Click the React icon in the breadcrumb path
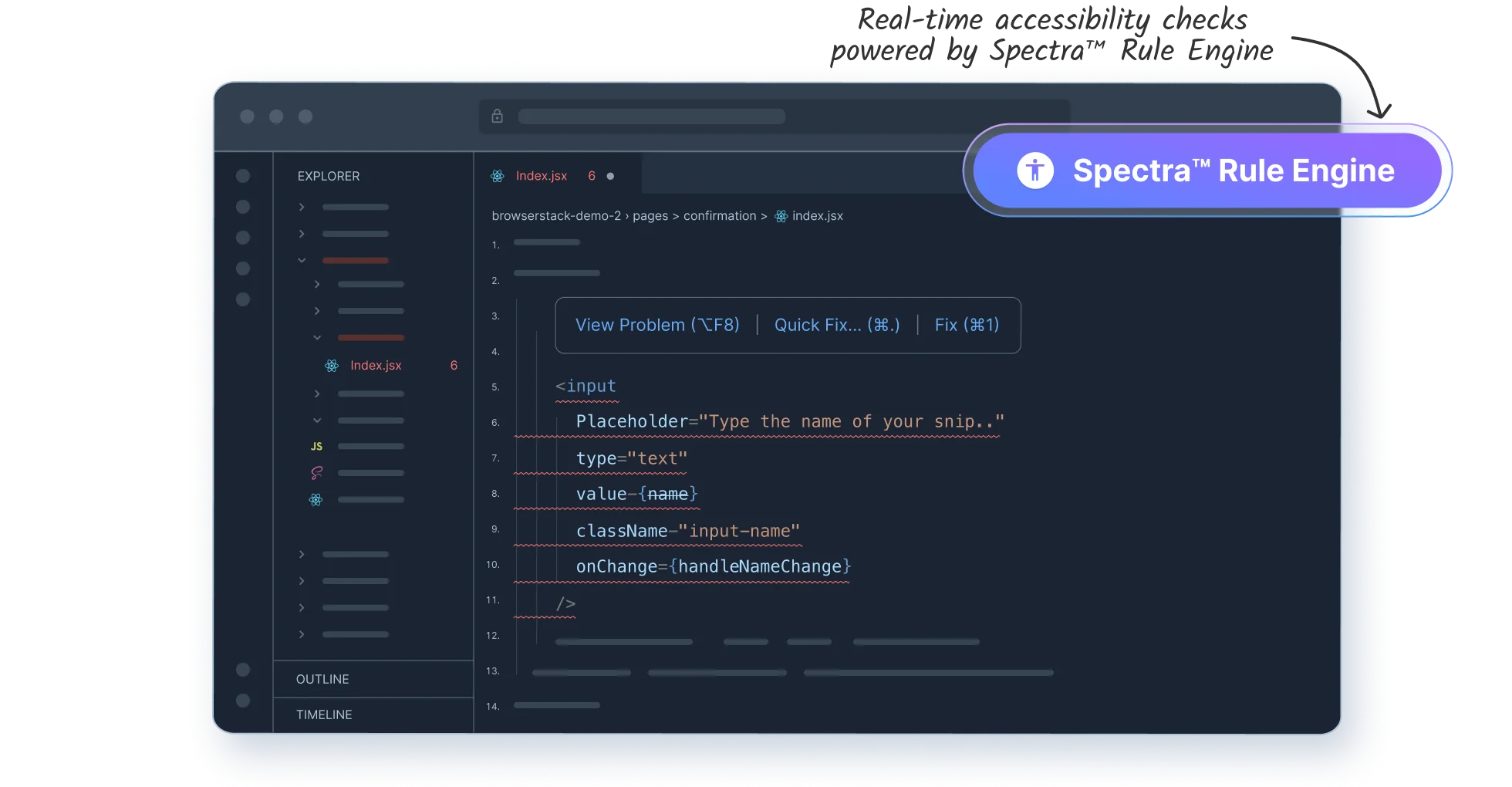The image size is (1512, 787). [780, 216]
